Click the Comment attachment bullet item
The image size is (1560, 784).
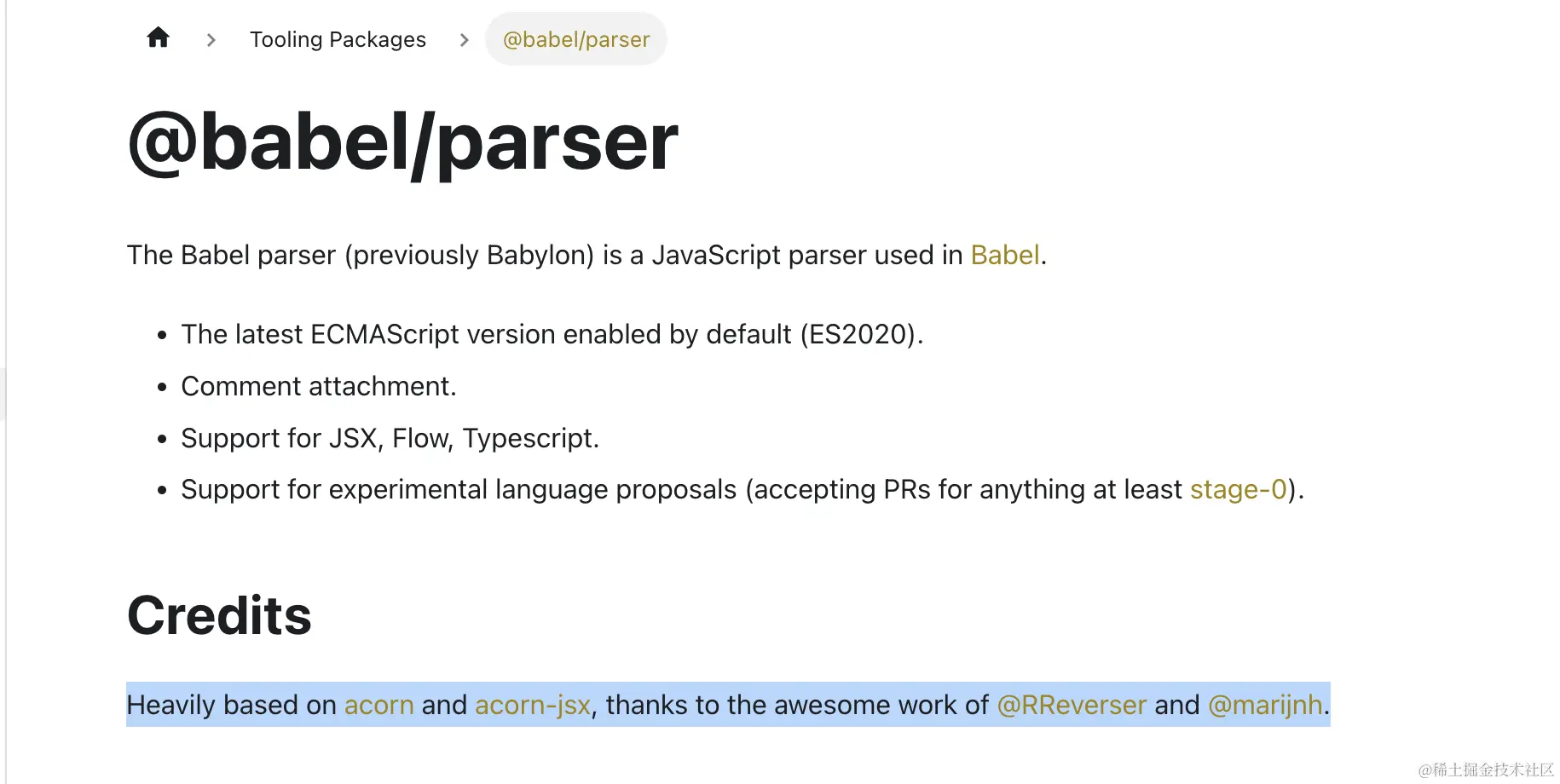[x=319, y=386]
